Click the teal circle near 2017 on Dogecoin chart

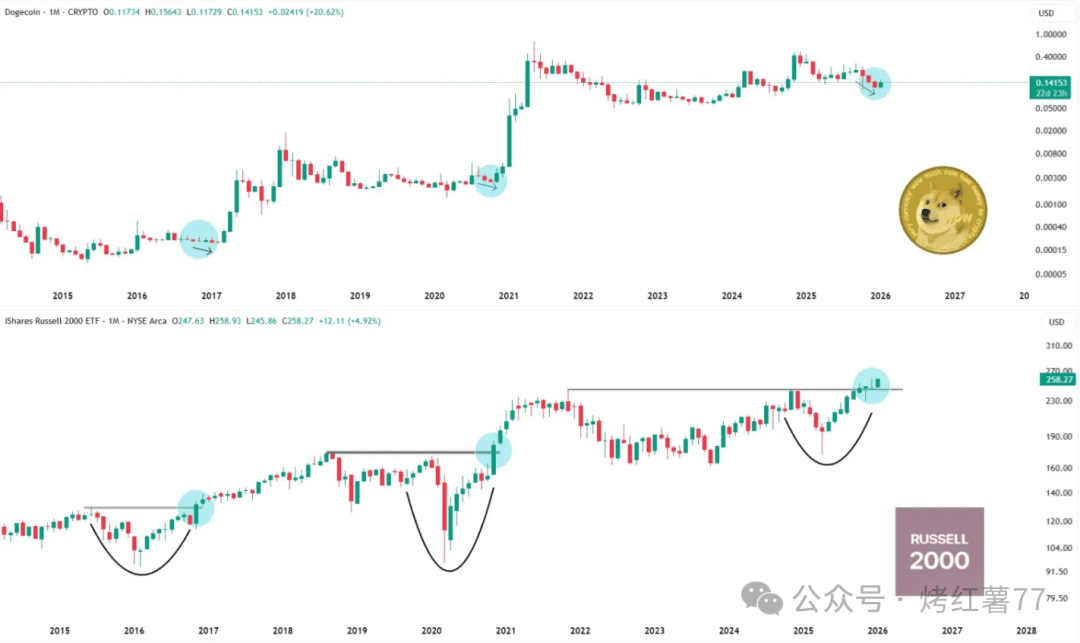tap(199, 240)
